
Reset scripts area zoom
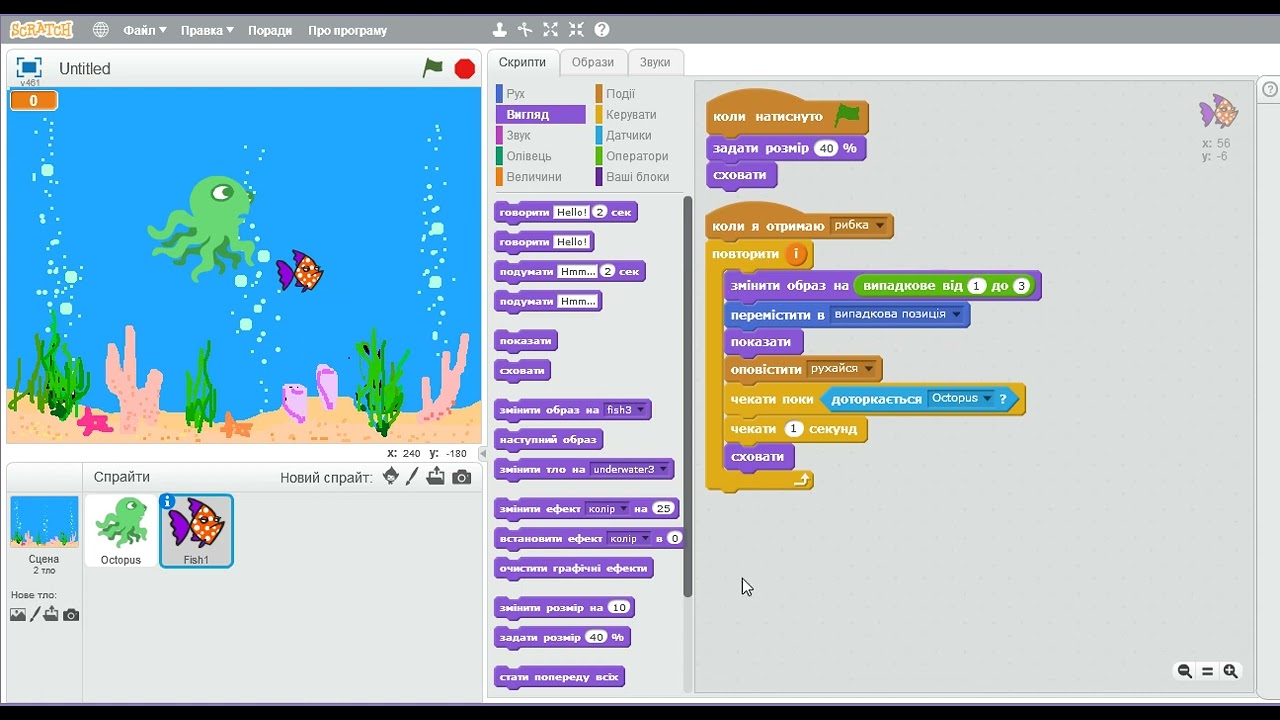pos(1208,671)
